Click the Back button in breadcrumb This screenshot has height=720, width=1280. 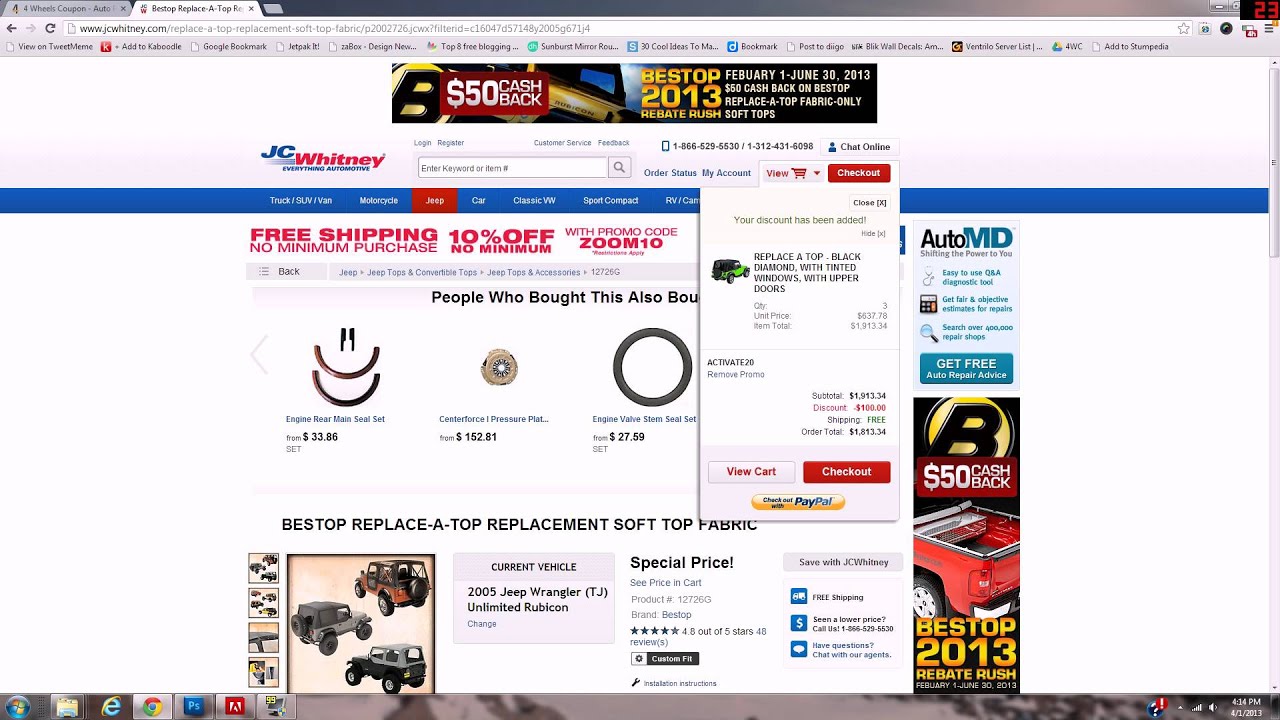[x=287, y=272]
